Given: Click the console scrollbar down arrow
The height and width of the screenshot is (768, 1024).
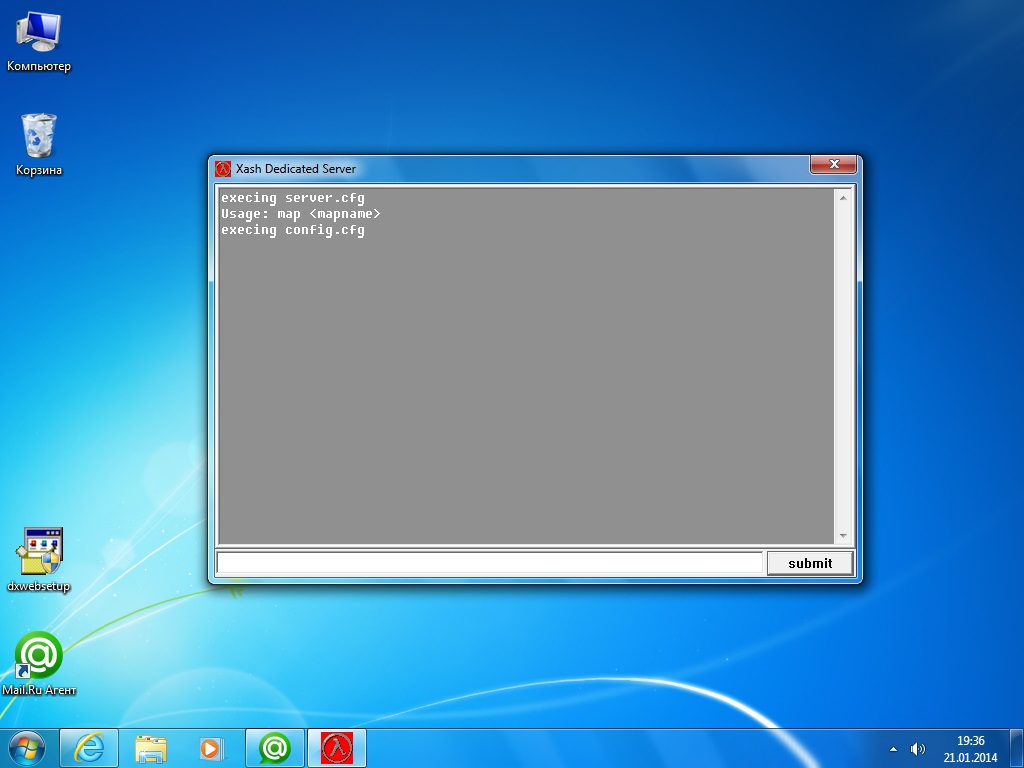Looking at the screenshot, I should [842, 536].
